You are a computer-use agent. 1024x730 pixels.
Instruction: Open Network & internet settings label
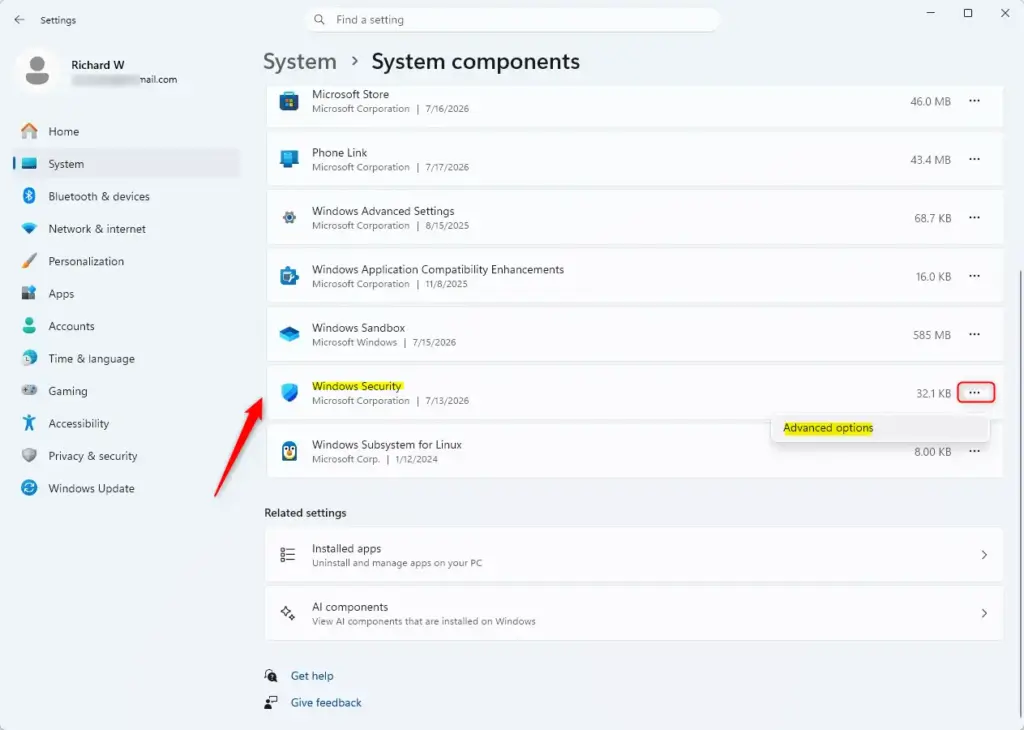click(97, 229)
